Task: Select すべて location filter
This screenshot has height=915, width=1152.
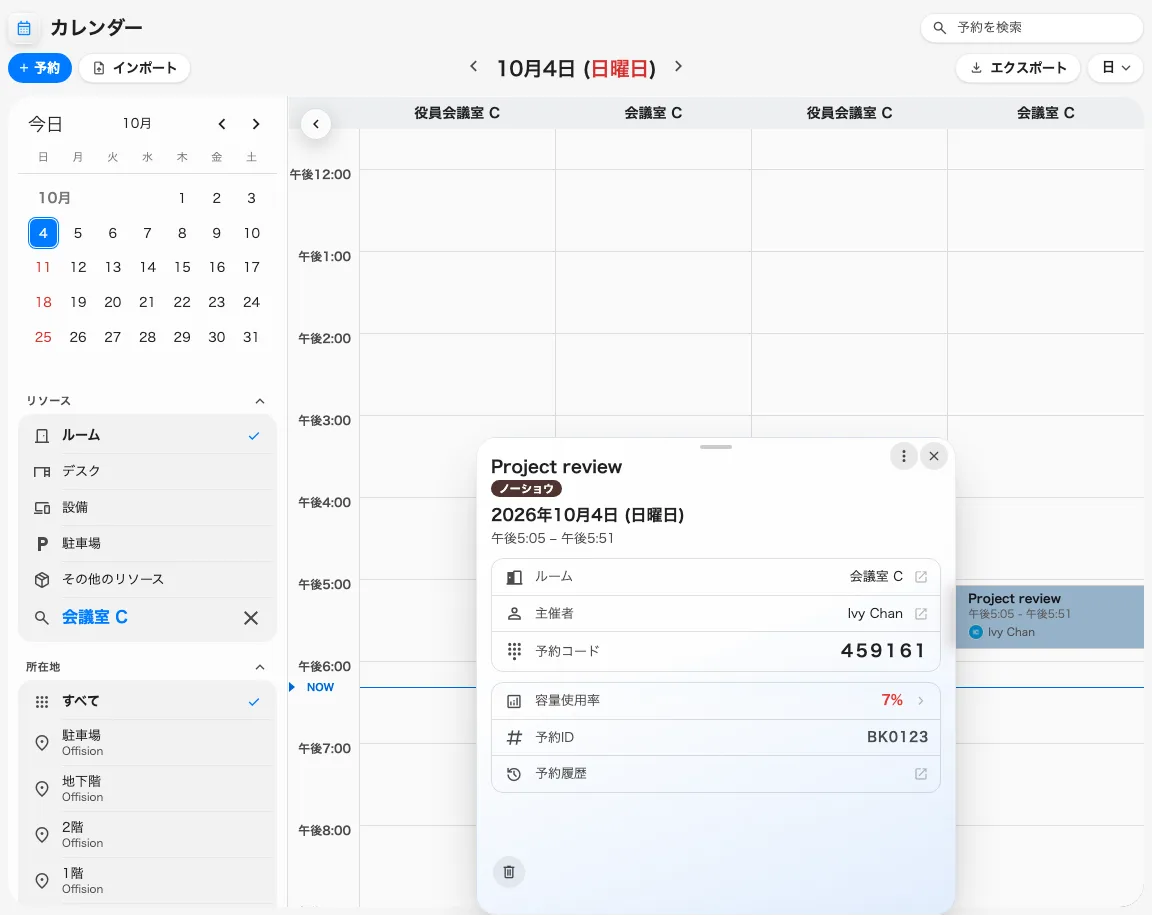Action: click(147, 701)
